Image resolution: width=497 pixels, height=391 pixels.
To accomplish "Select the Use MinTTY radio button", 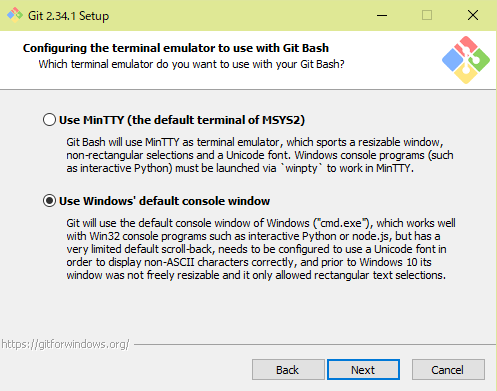I will [49, 120].
